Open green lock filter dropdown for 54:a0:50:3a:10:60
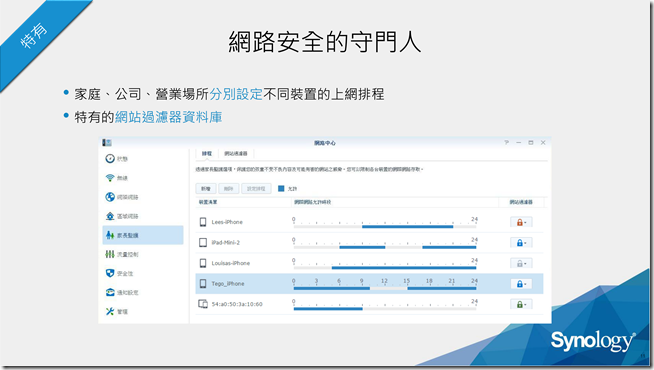 (x=521, y=304)
